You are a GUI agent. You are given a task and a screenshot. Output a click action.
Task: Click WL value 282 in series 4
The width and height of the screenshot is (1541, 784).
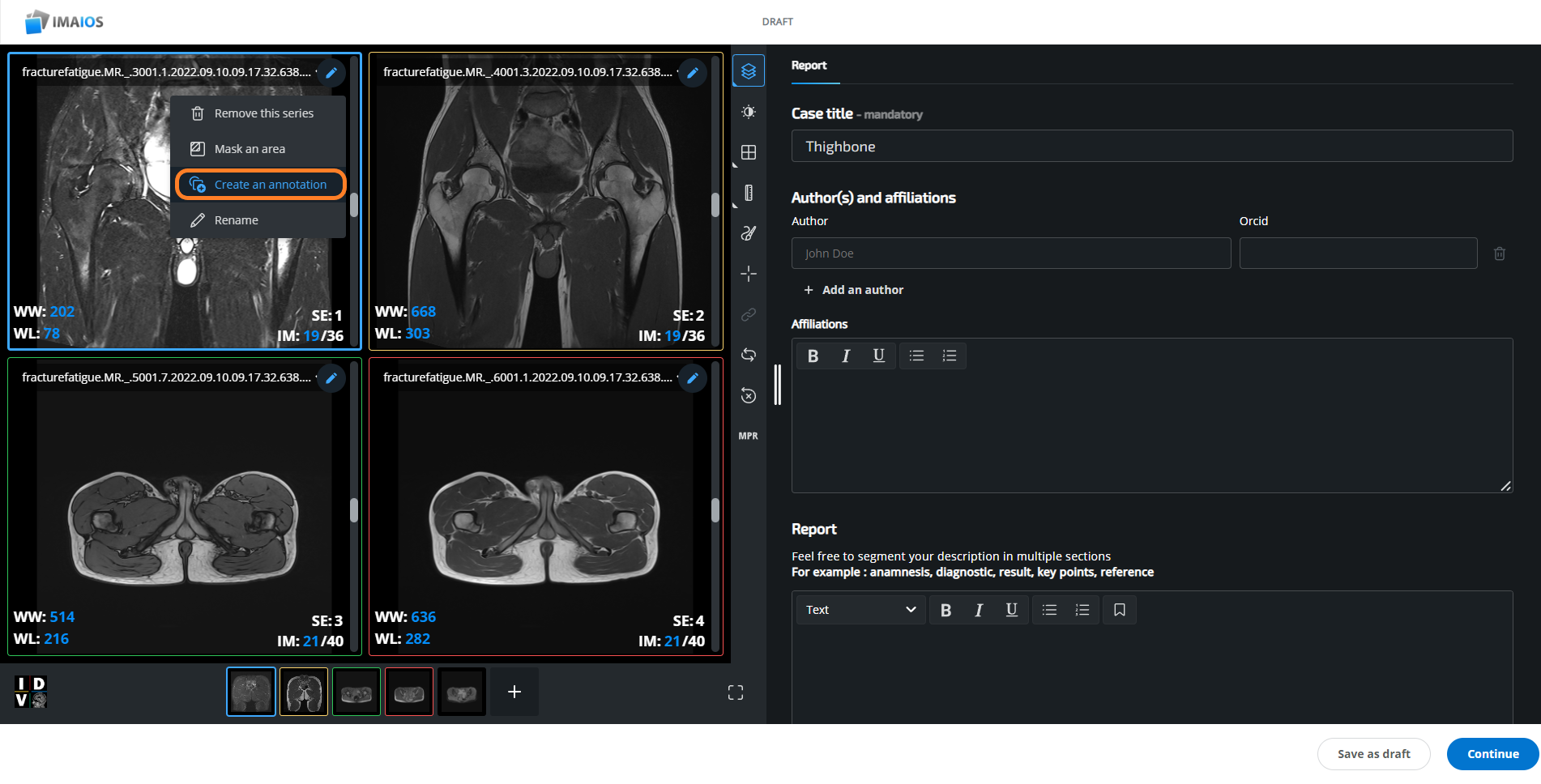pos(417,639)
